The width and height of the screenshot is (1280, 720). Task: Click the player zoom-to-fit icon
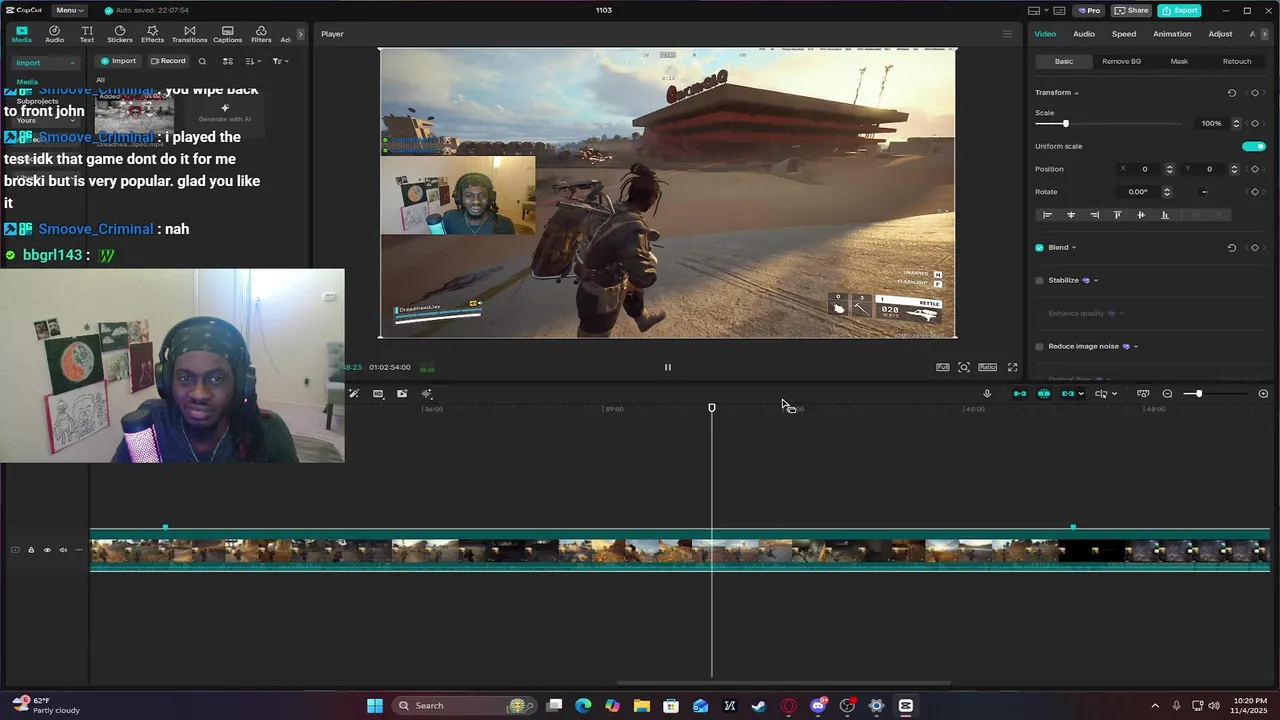(x=964, y=367)
